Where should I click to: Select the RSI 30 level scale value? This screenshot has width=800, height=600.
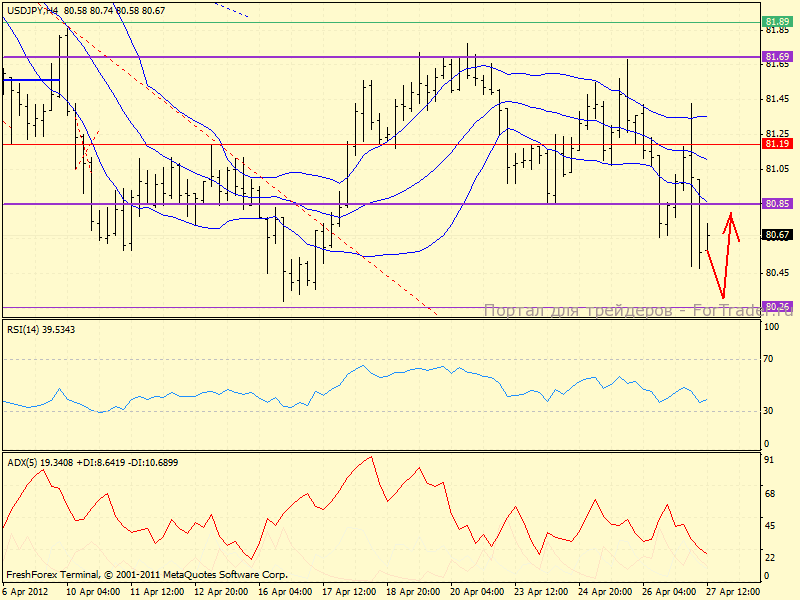770,411
